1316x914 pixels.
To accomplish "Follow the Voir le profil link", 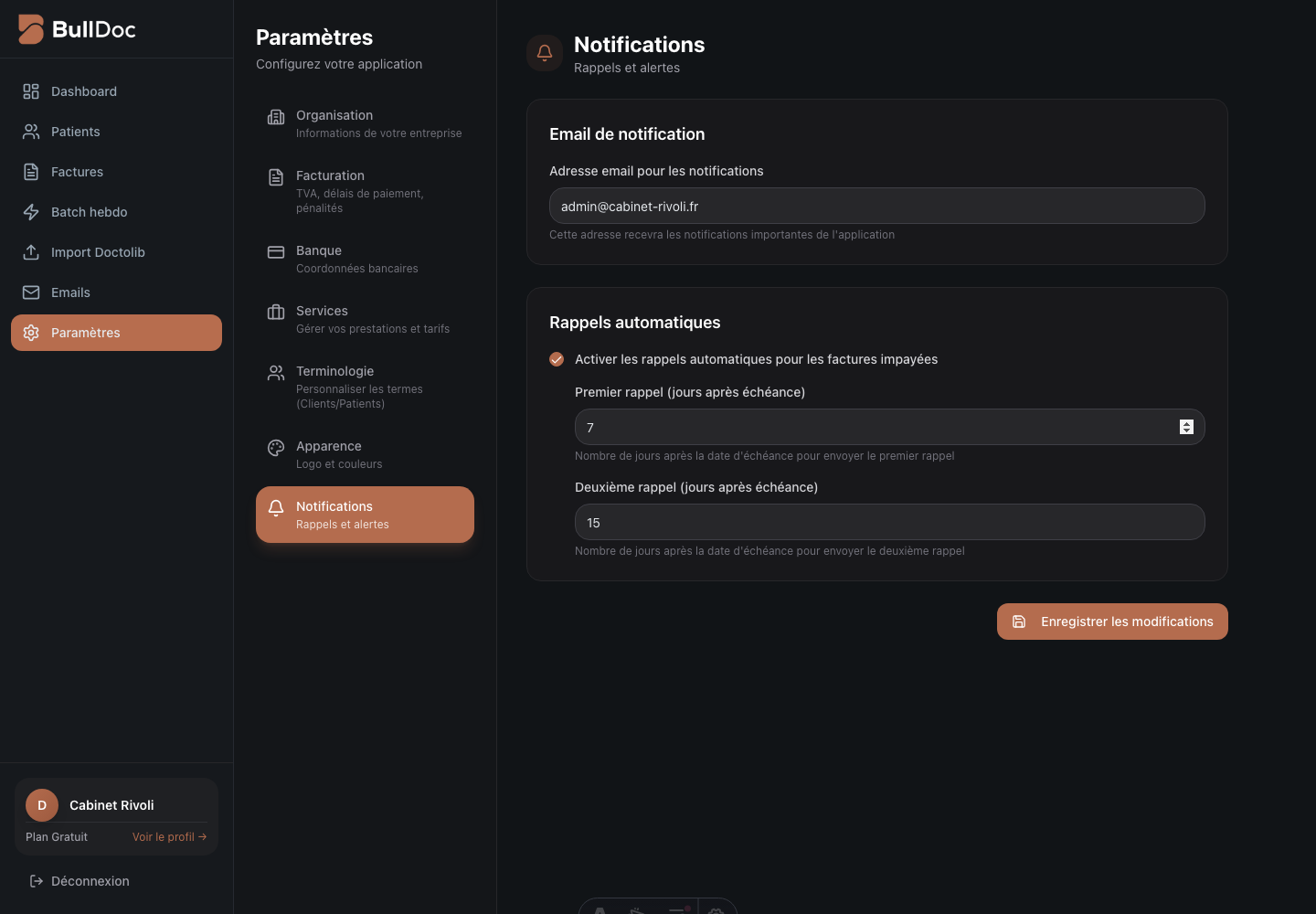I will (170, 837).
